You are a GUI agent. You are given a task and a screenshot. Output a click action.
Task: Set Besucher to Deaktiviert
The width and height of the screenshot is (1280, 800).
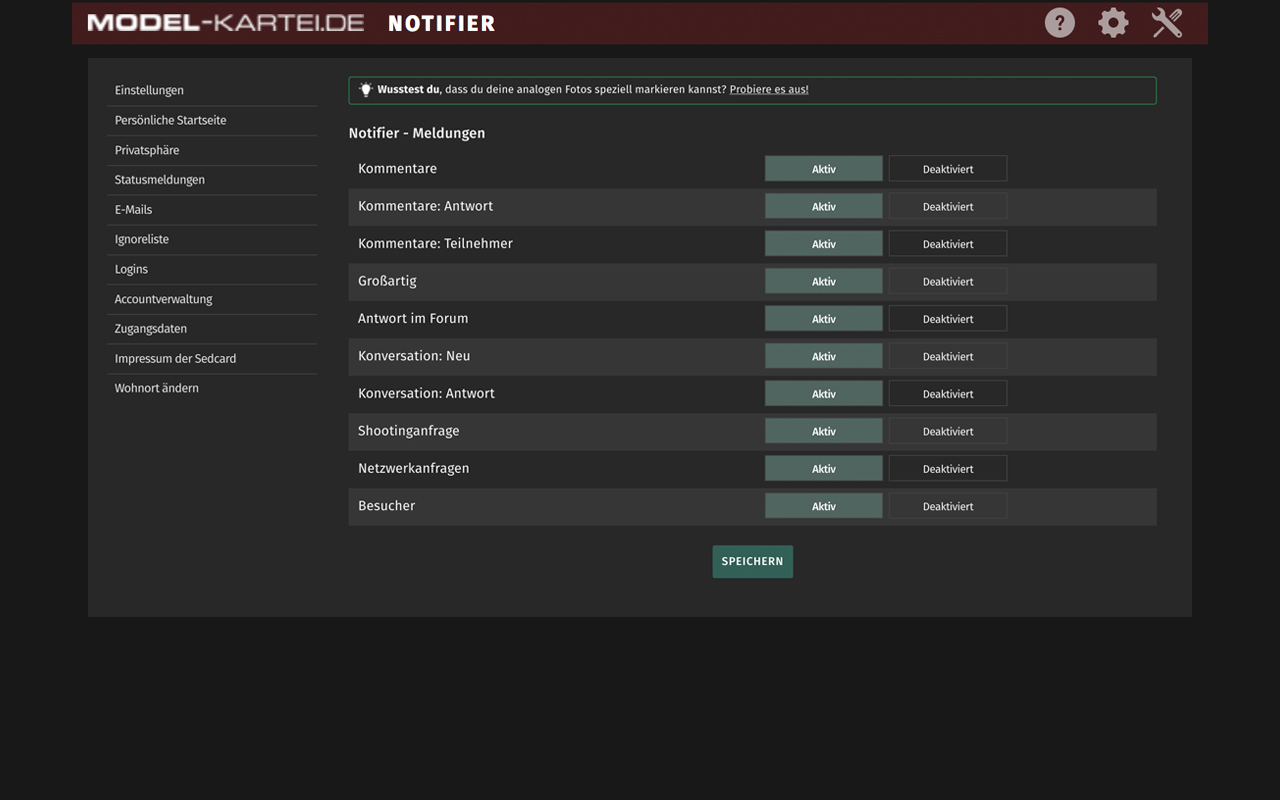click(x=948, y=507)
